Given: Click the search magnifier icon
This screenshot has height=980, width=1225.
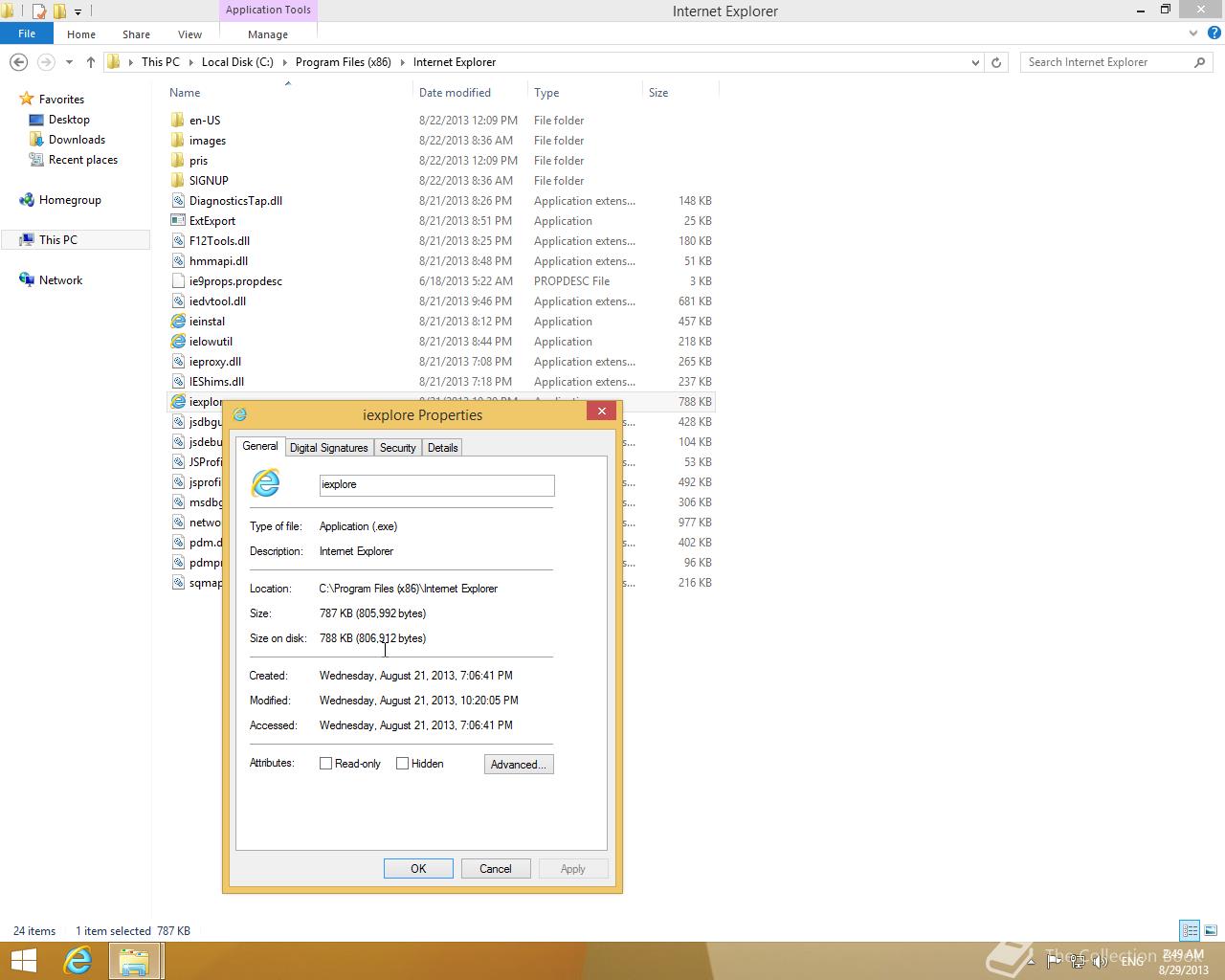Looking at the screenshot, I should coord(1199,62).
